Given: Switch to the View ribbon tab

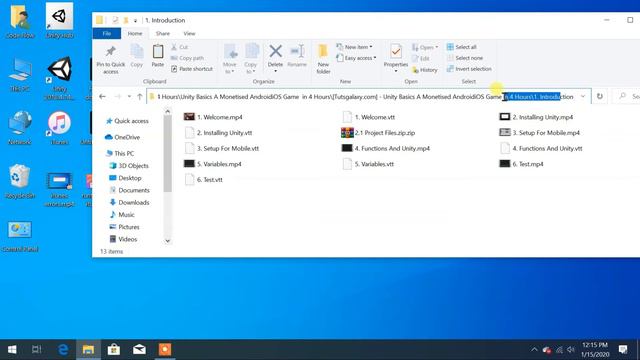Looking at the screenshot, I should [x=189, y=33].
